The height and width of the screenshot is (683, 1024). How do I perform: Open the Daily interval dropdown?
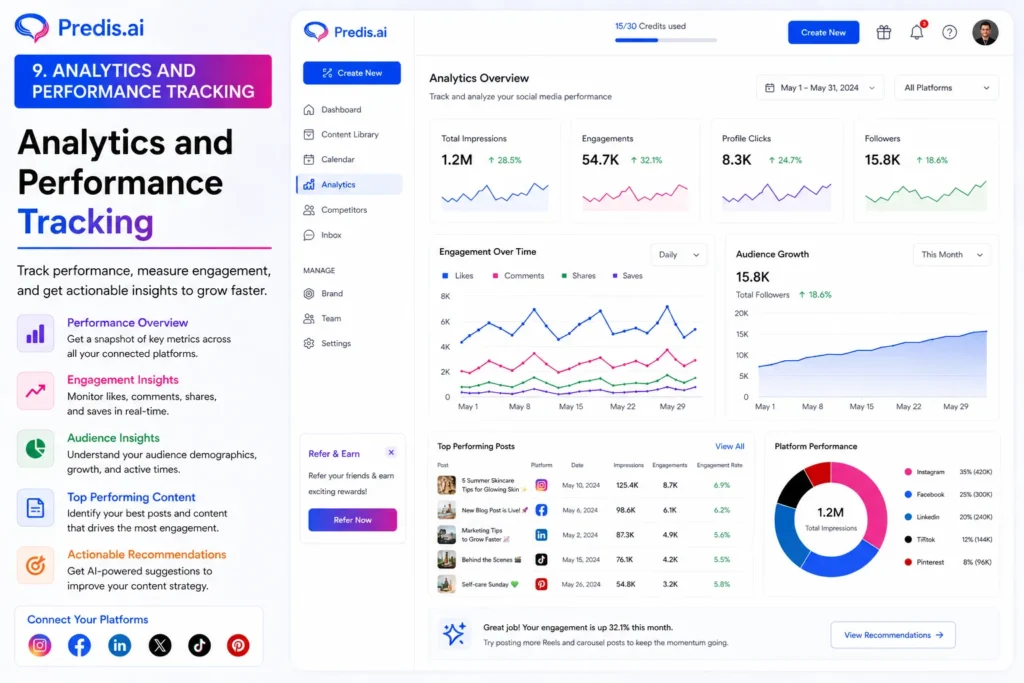[679, 255]
